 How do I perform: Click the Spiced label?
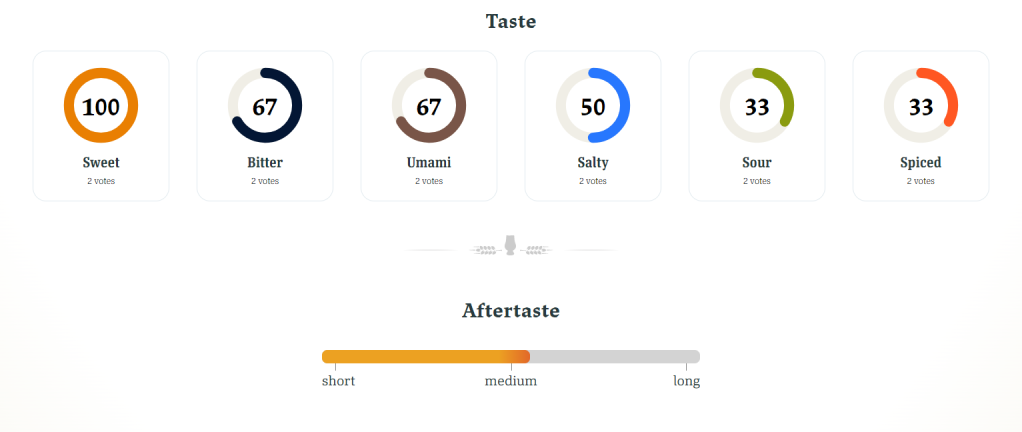pos(921,162)
